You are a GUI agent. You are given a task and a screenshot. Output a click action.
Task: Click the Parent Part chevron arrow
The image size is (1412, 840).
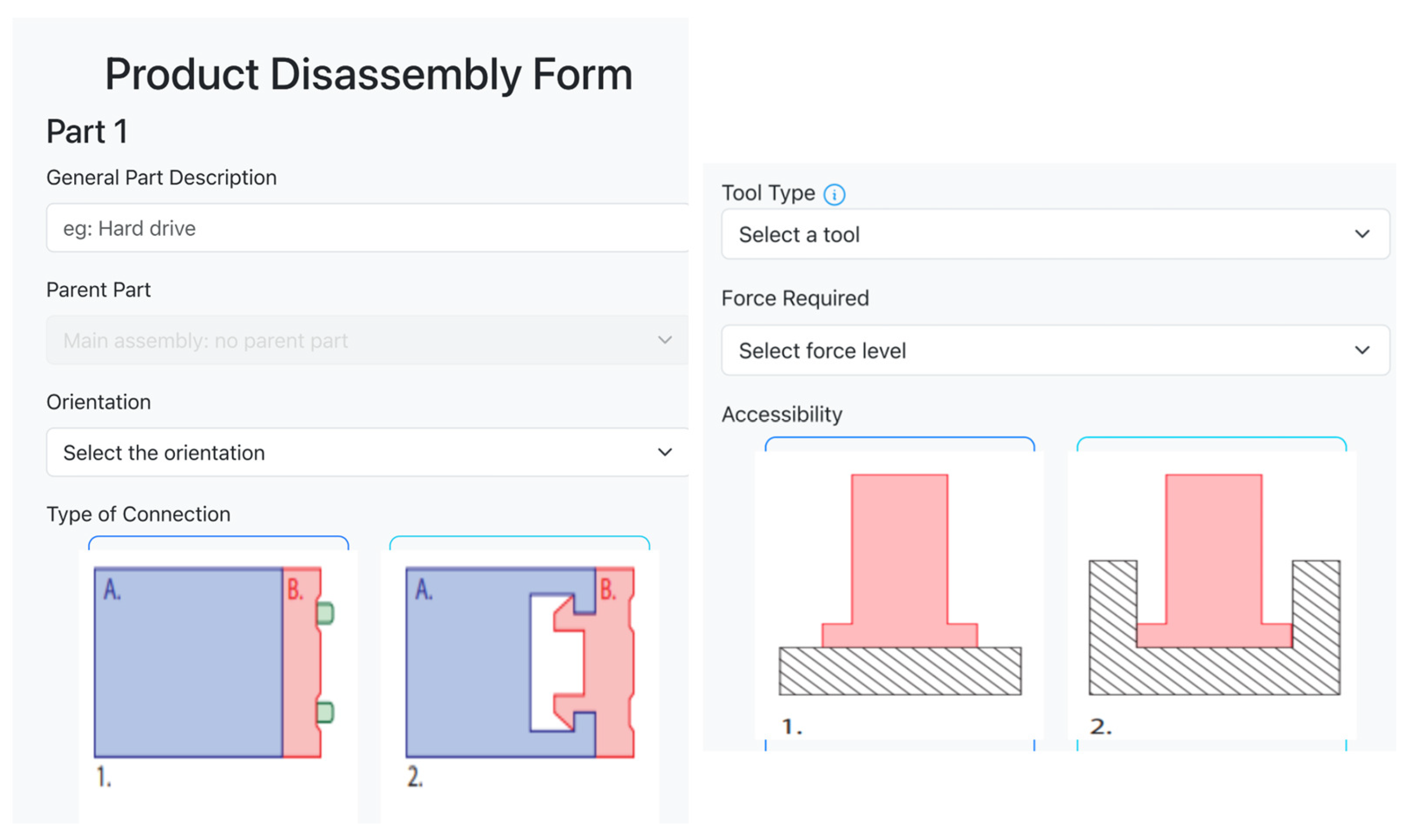[x=664, y=340]
